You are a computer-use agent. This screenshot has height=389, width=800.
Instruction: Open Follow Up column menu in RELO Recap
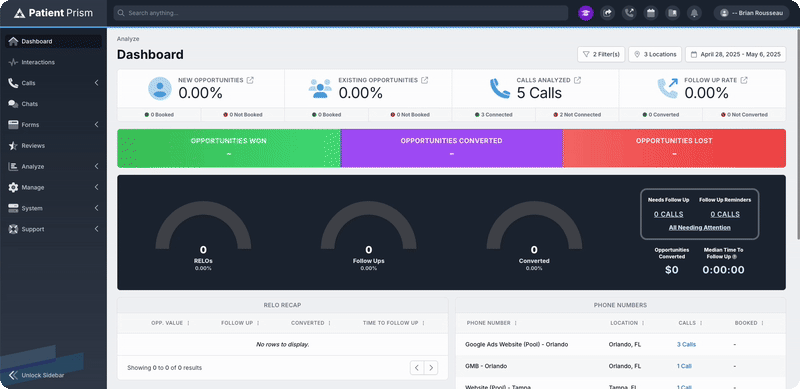pyautogui.click(x=258, y=323)
